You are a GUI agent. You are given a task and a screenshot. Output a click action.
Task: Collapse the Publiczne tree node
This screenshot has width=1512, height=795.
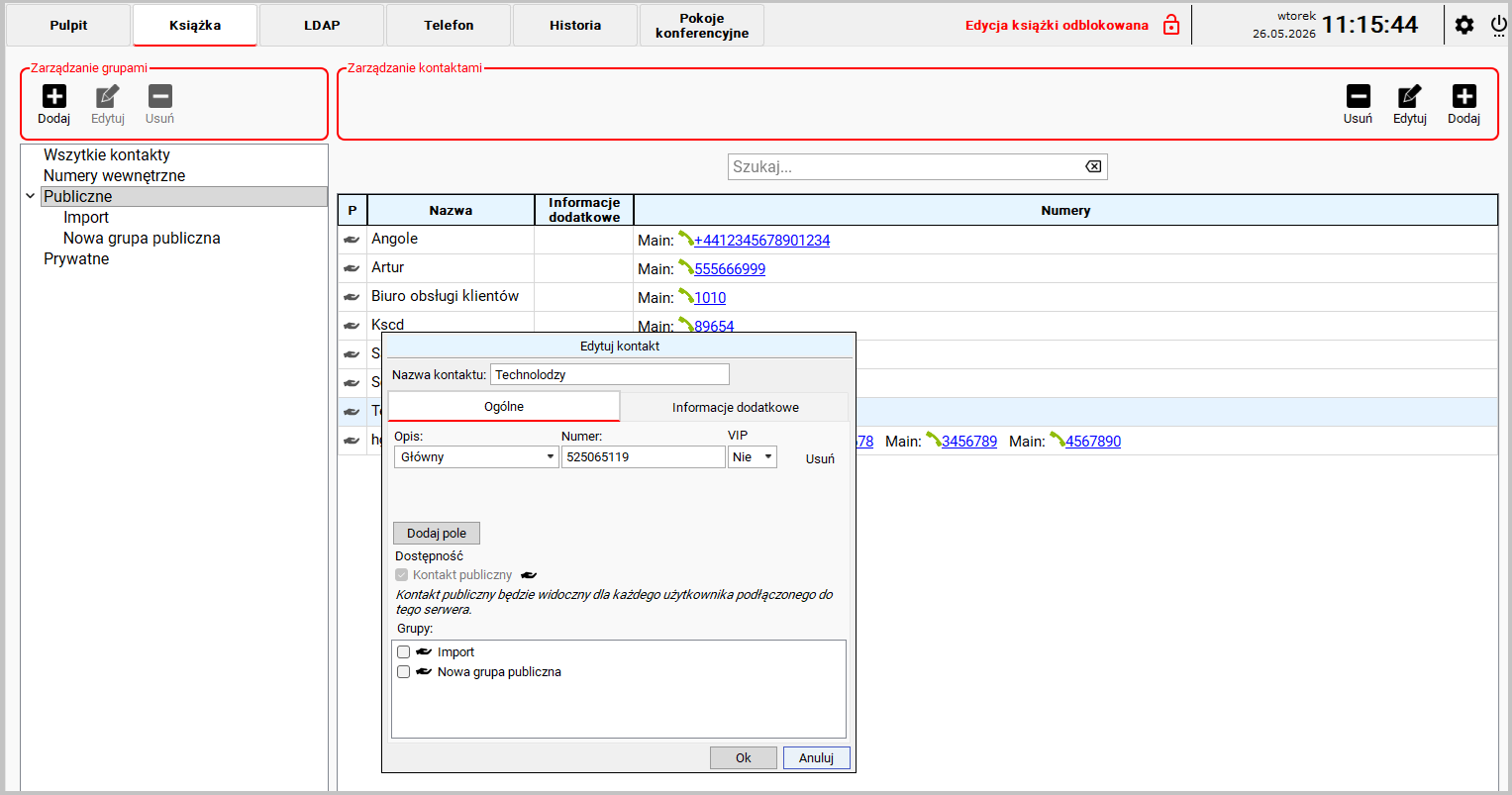[x=31, y=196]
